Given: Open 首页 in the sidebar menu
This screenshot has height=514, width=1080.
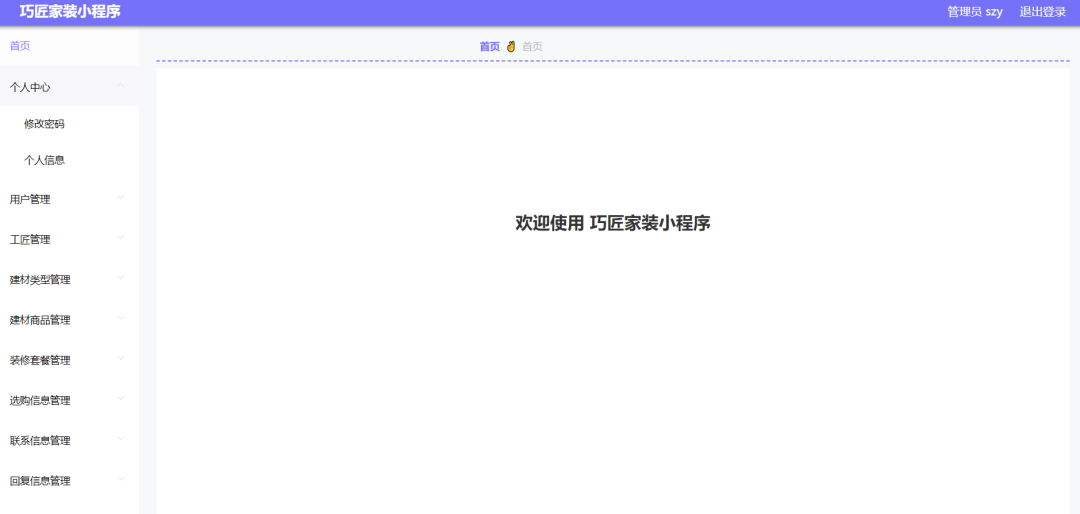Looking at the screenshot, I should pyautogui.click(x=20, y=46).
